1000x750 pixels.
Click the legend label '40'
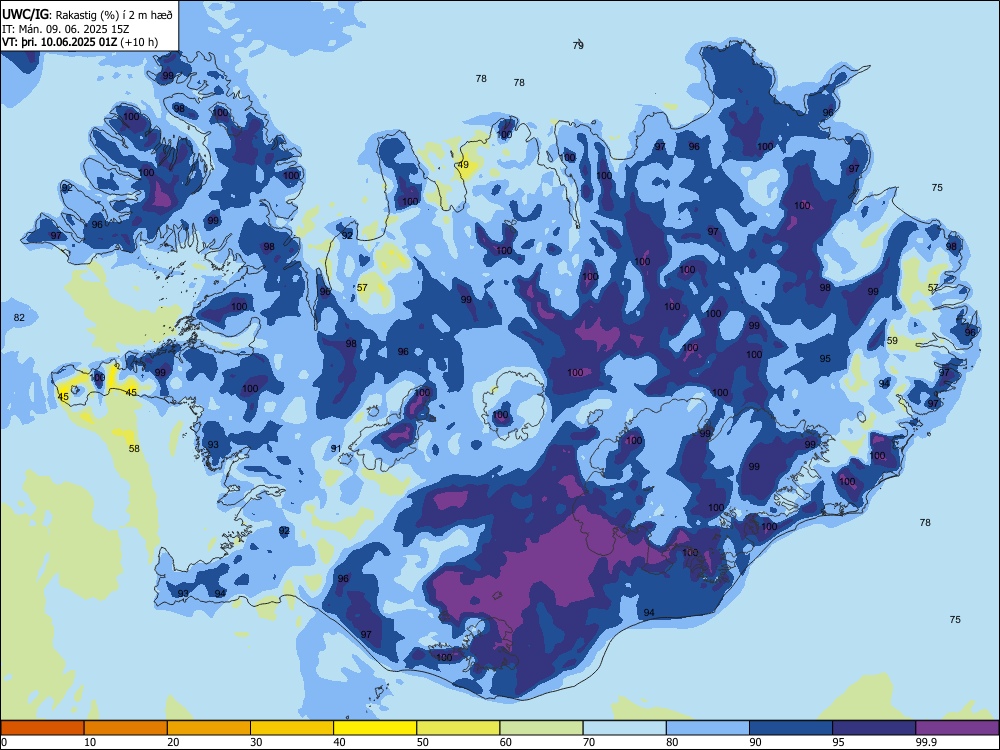click(x=340, y=742)
